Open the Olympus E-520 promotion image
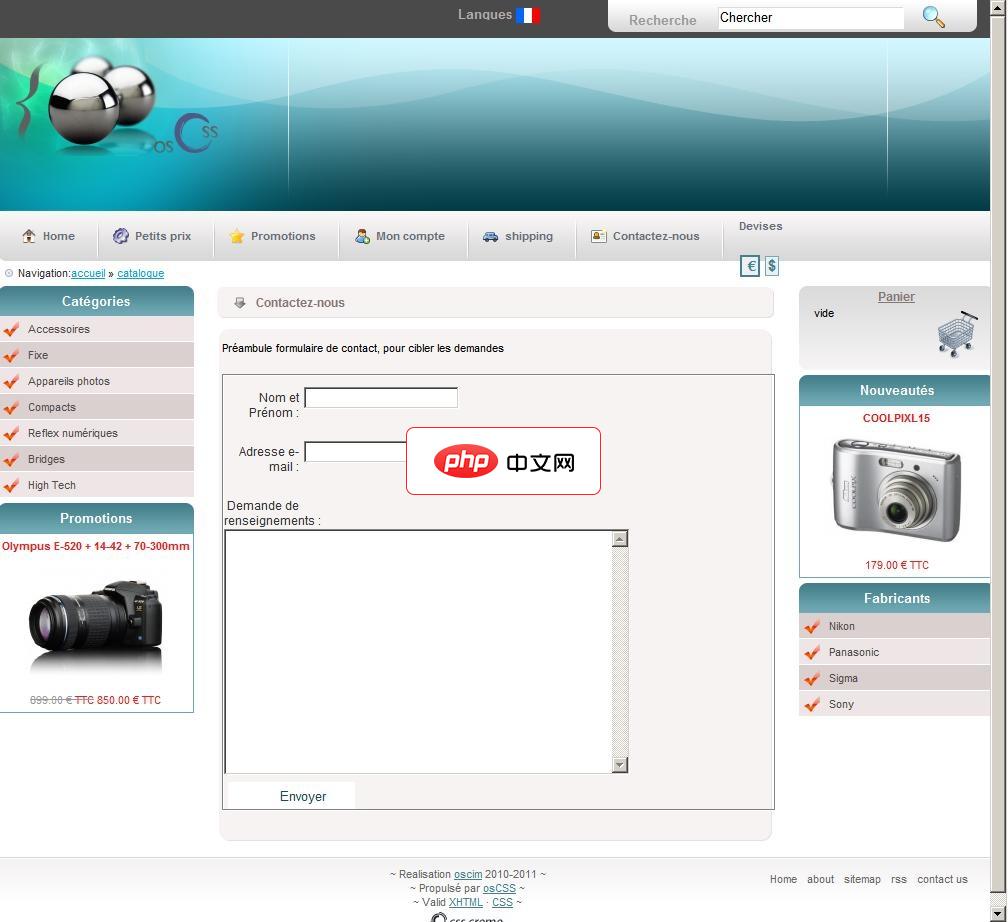 [x=96, y=624]
